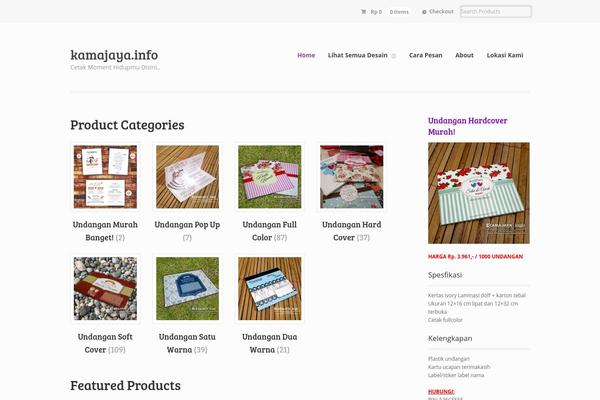Select the Undangan Hard Cover image
Image resolution: width=600 pixels, height=400 pixels.
[x=352, y=176]
